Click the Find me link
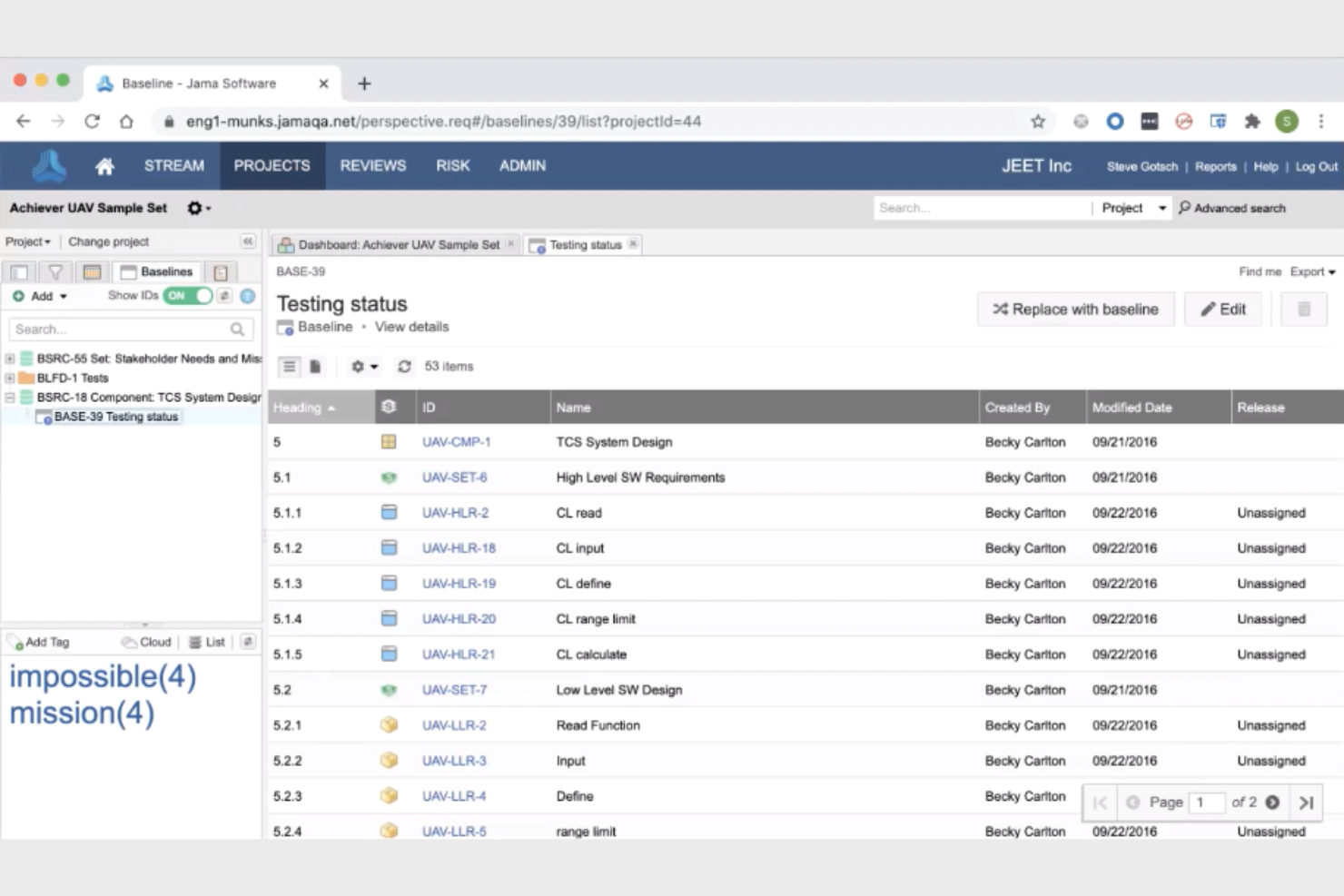 [x=1260, y=271]
